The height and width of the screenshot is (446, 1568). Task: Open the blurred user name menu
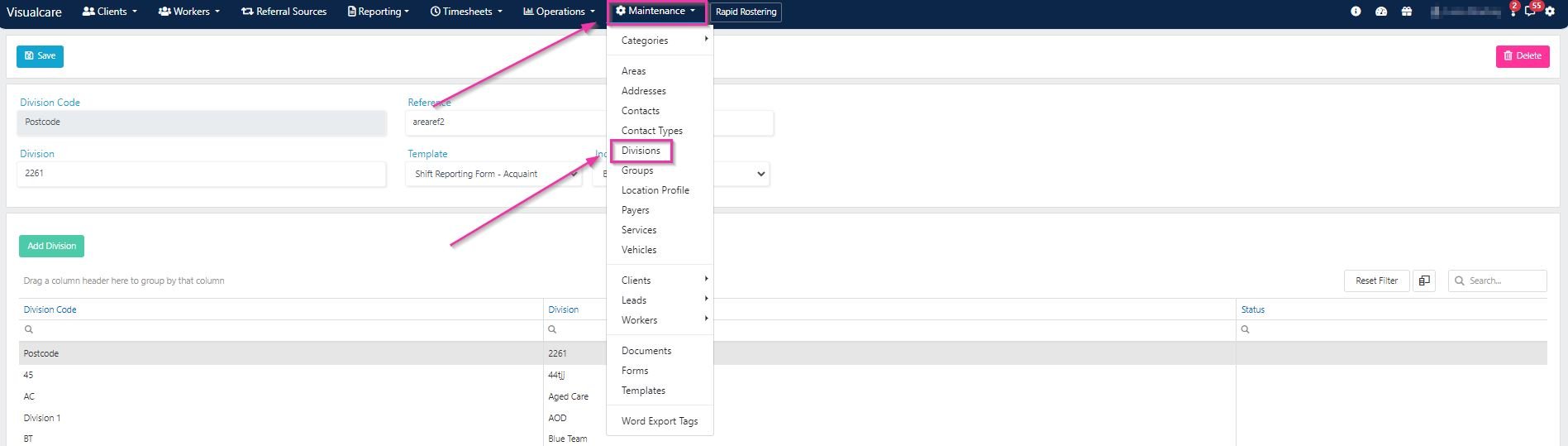[x=1466, y=12]
